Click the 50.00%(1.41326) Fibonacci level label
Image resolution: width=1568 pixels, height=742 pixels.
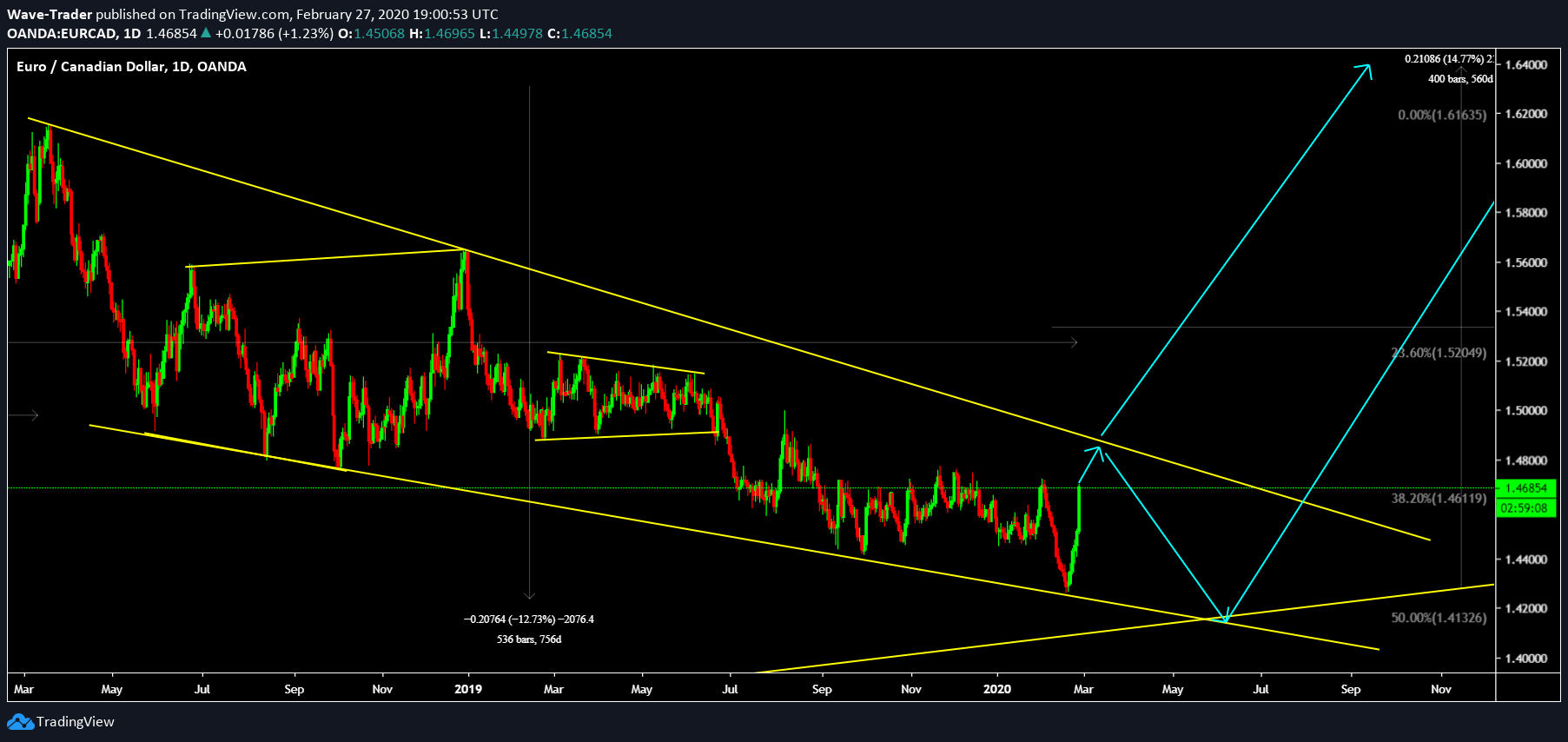[x=1439, y=618]
